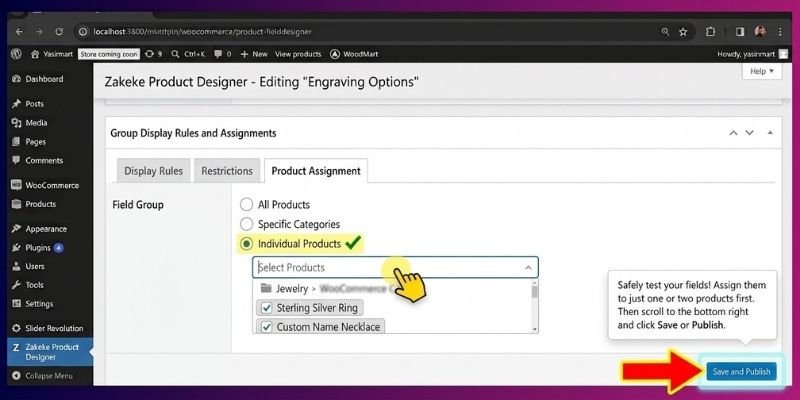
Task: Collapse the Select Products dropdown arrow
Action: click(x=528, y=267)
